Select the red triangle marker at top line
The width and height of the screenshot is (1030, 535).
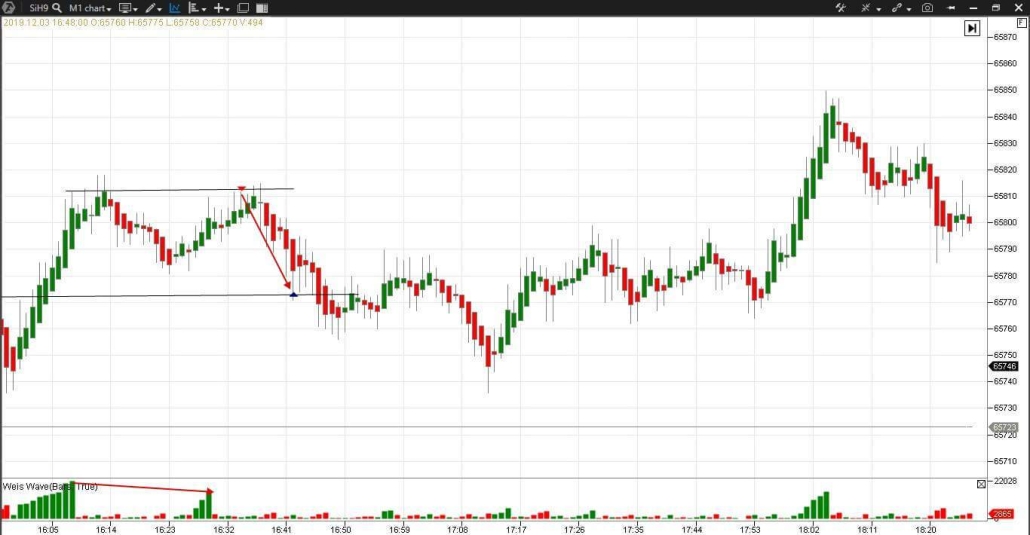(242, 189)
